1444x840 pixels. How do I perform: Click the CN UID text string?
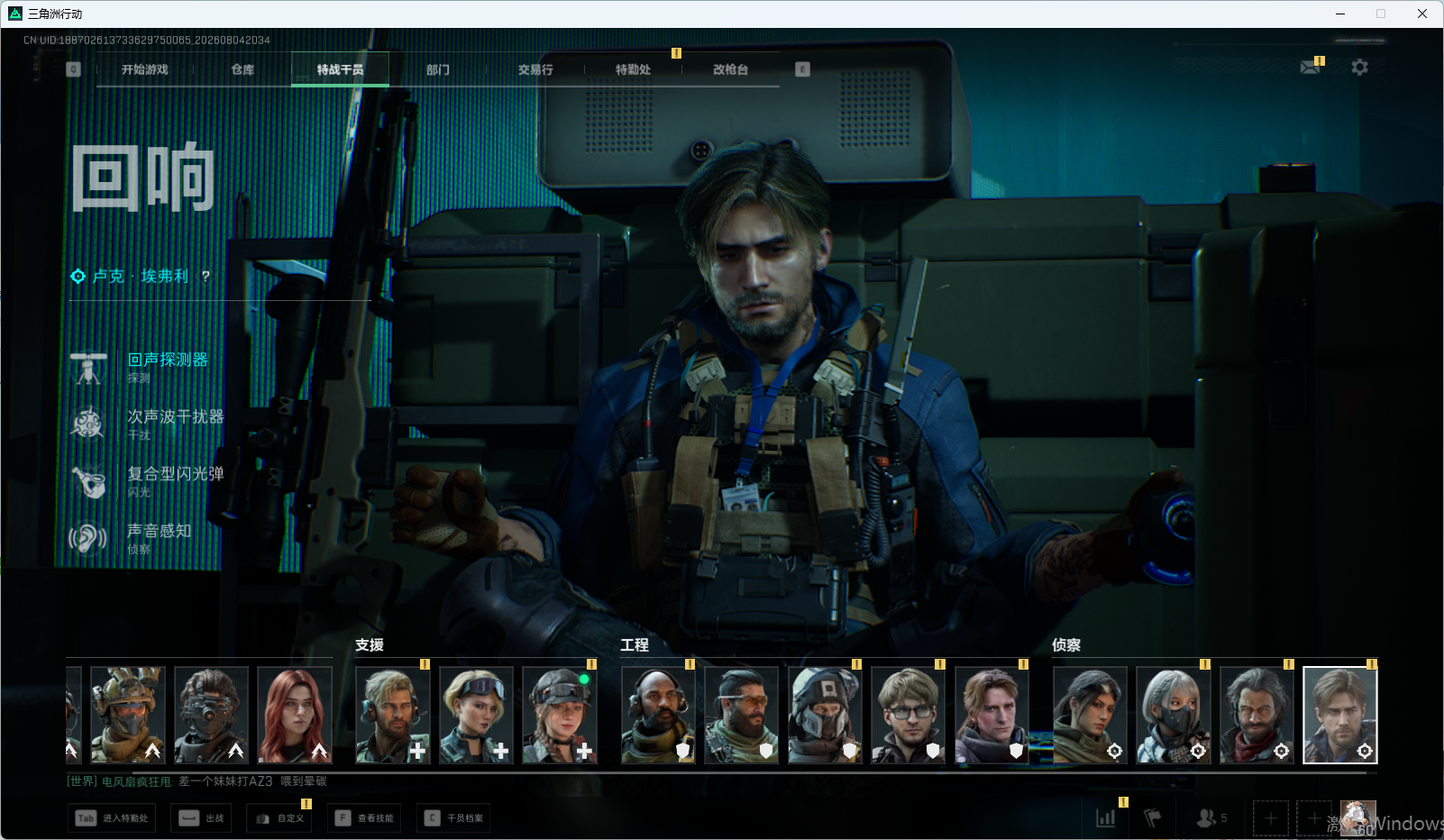tap(147, 41)
